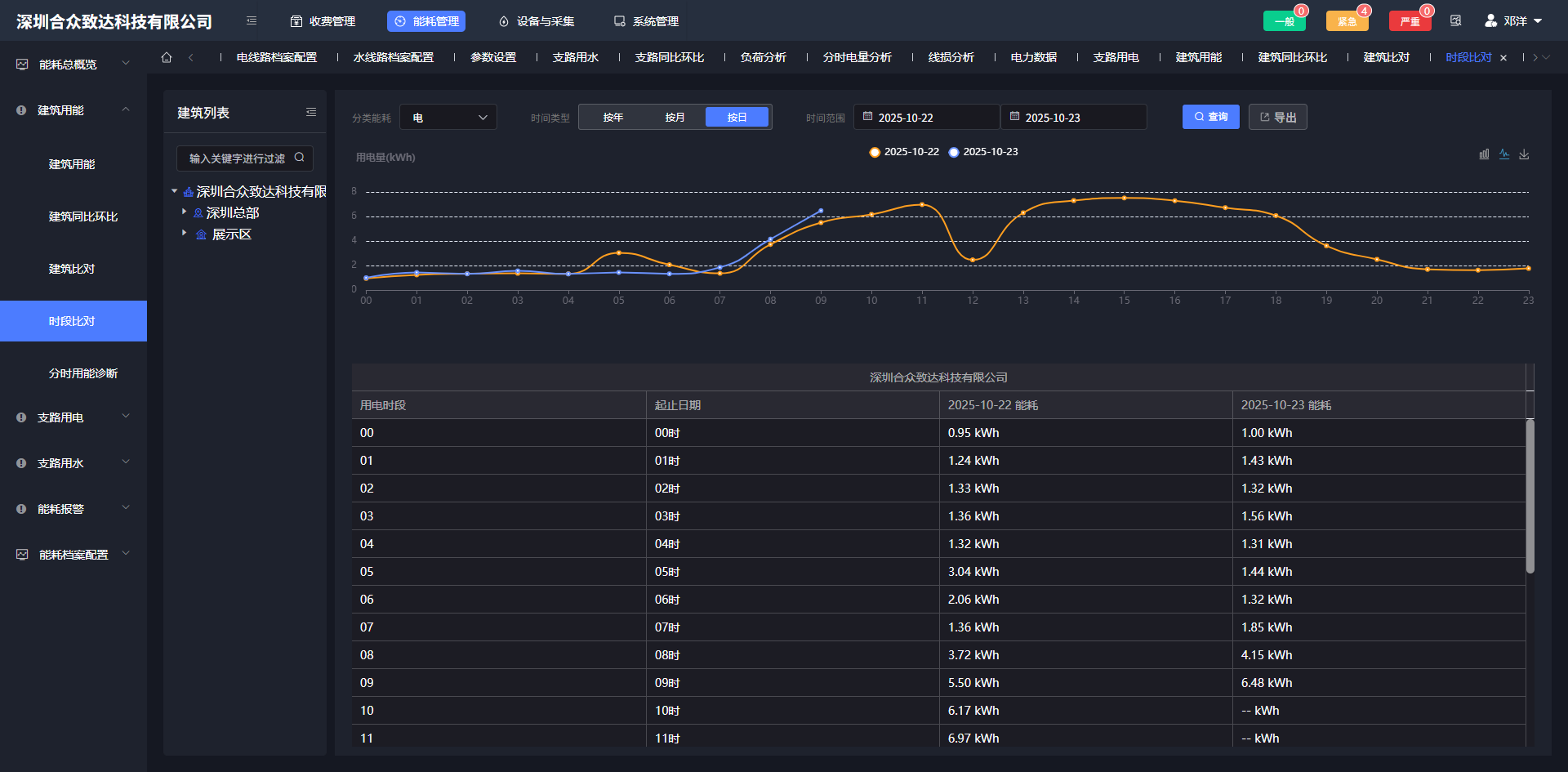Select 按月 time type

[x=675, y=118]
